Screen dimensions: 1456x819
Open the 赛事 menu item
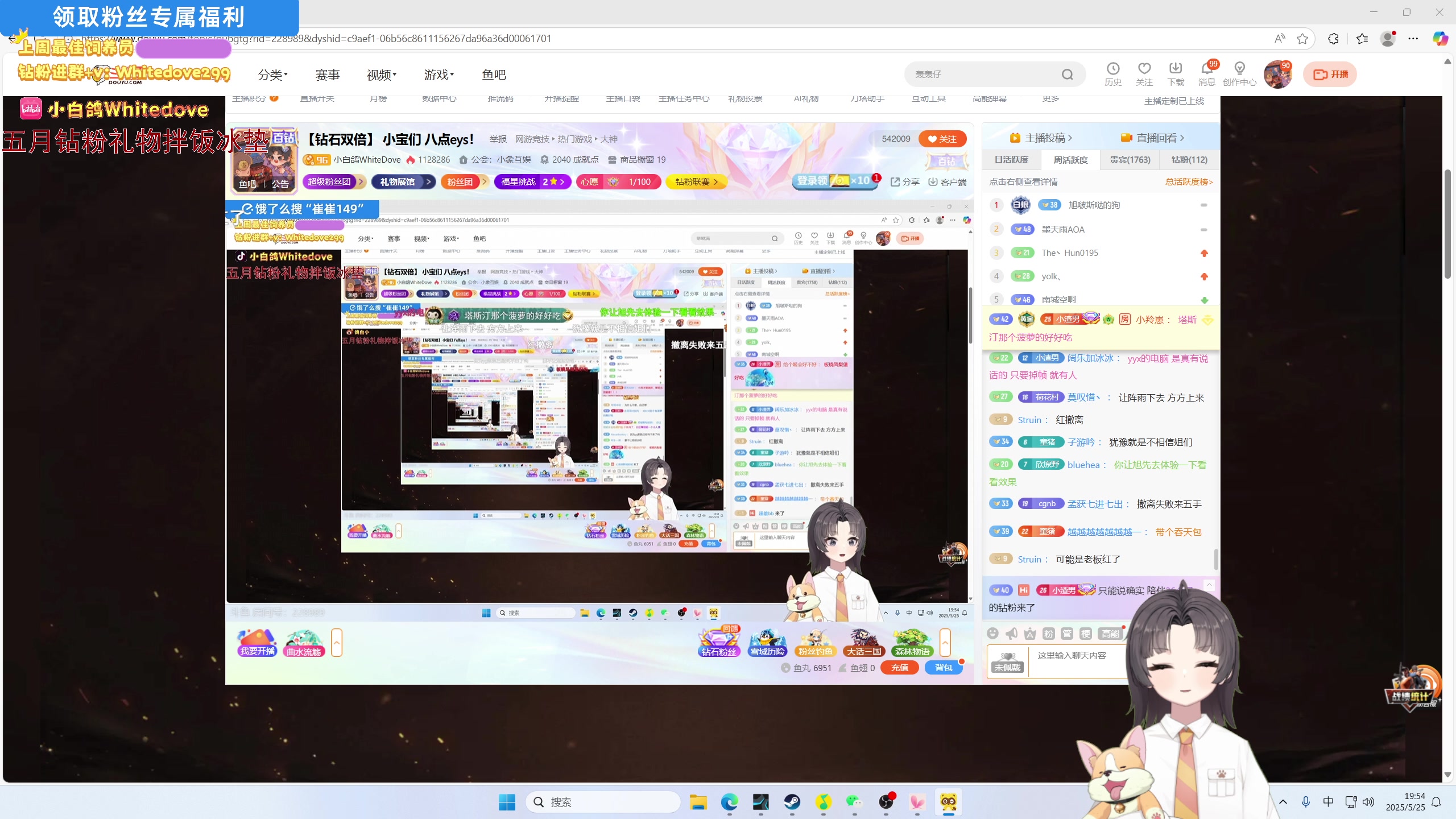click(328, 75)
